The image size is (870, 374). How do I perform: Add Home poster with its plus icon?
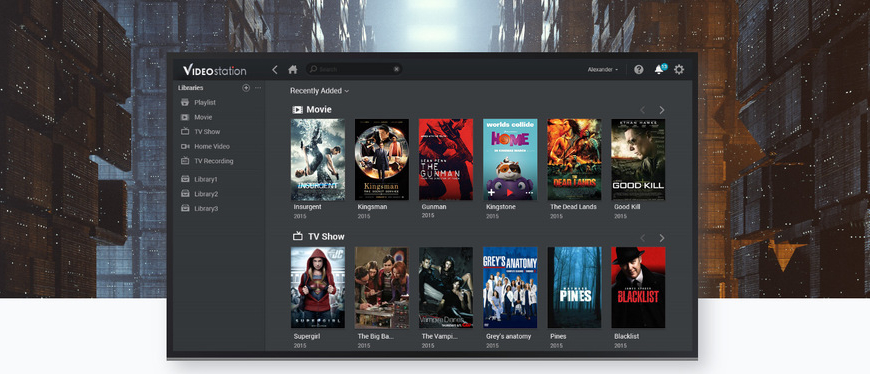pos(491,193)
